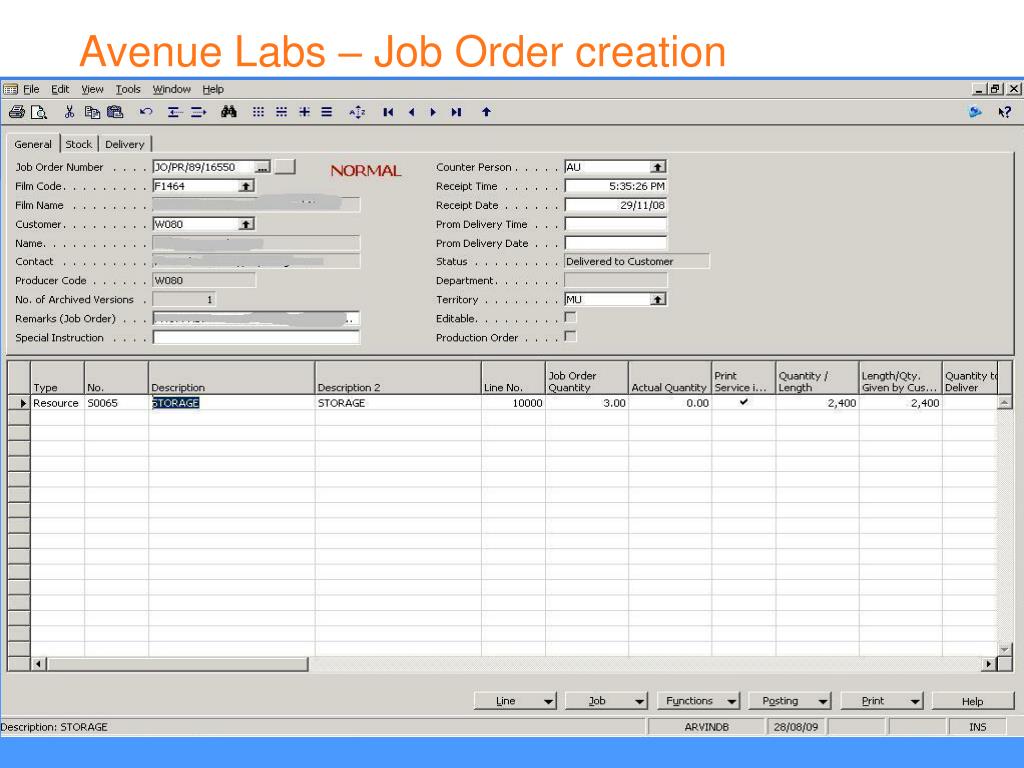Click the indent right-arrow lines icon

(x=199, y=112)
